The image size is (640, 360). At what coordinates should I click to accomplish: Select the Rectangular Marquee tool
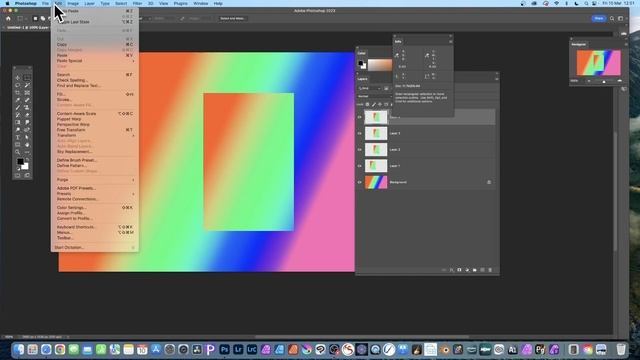tap(27, 78)
